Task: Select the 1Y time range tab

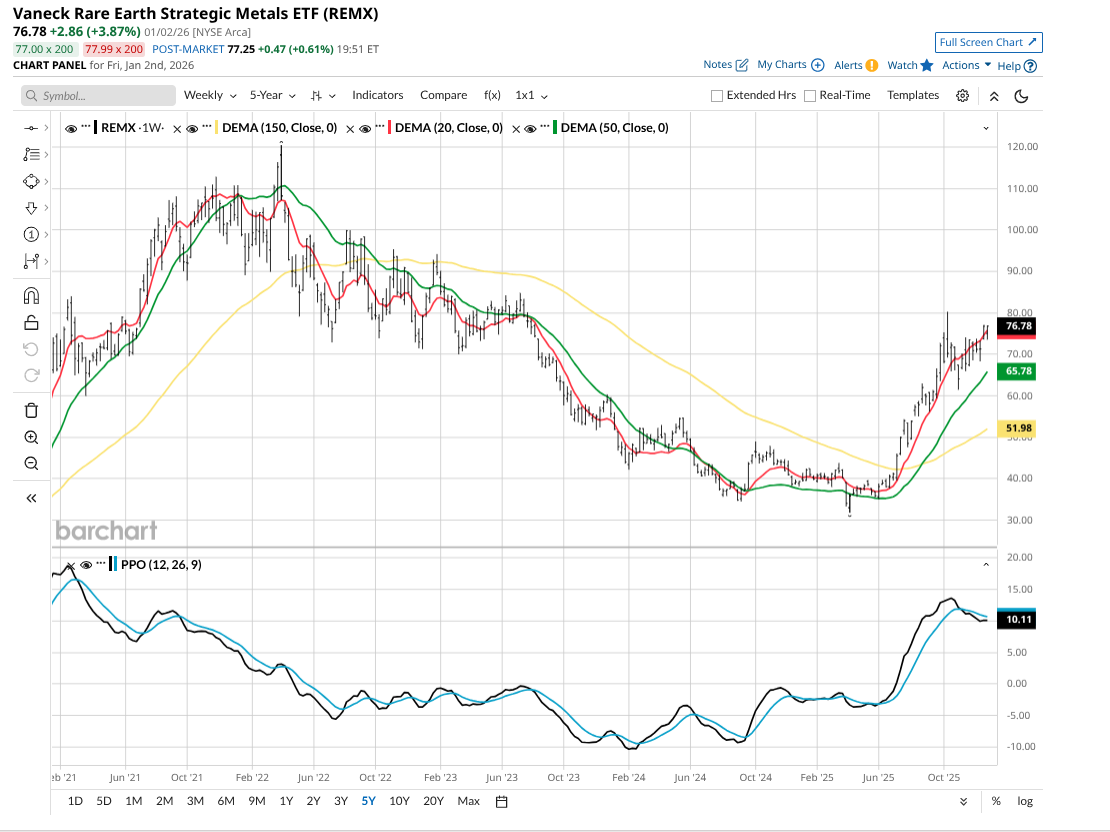Action: point(286,801)
